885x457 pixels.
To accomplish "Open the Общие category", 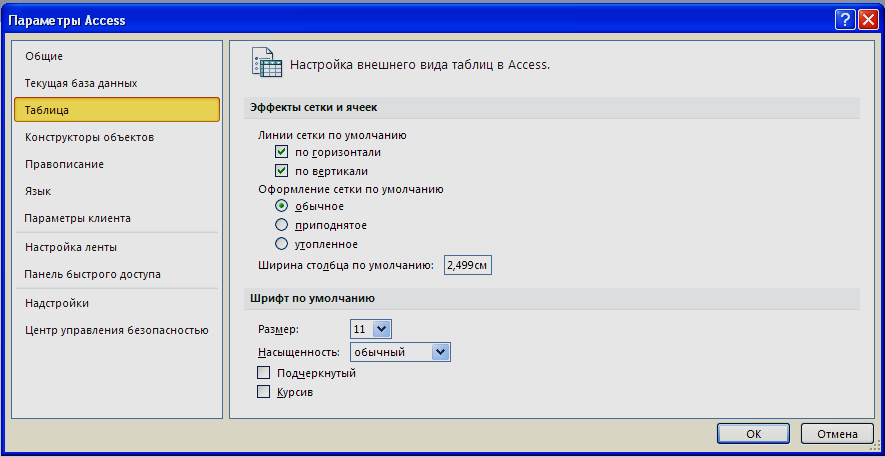I will point(117,56).
